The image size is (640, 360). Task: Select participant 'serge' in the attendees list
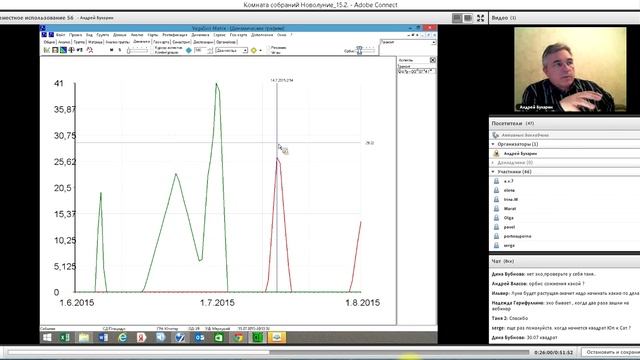pos(509,246)
